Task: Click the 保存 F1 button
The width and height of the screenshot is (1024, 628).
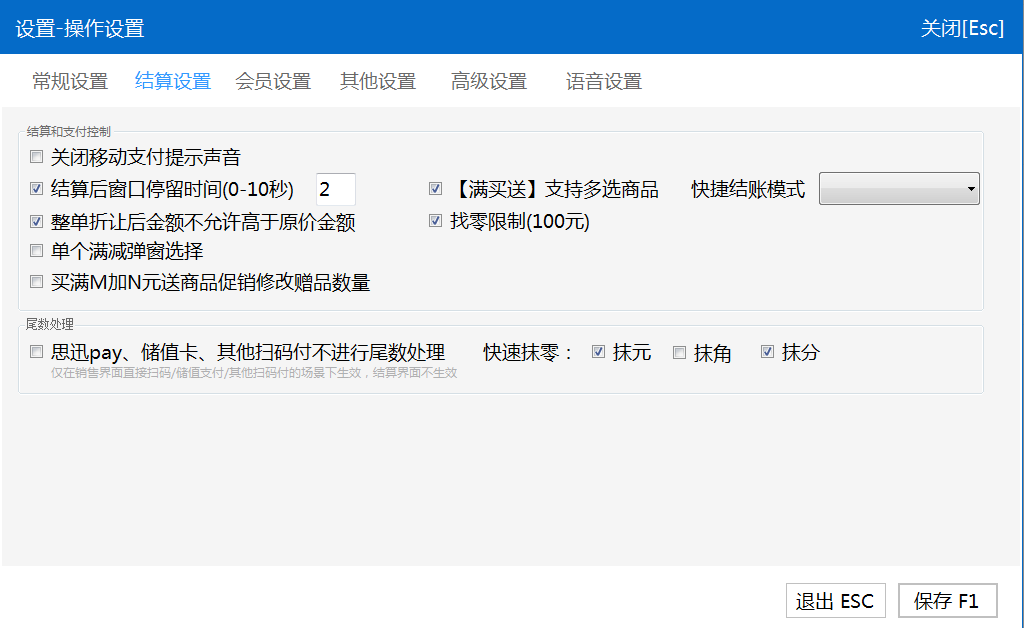Action: point(947,601)
